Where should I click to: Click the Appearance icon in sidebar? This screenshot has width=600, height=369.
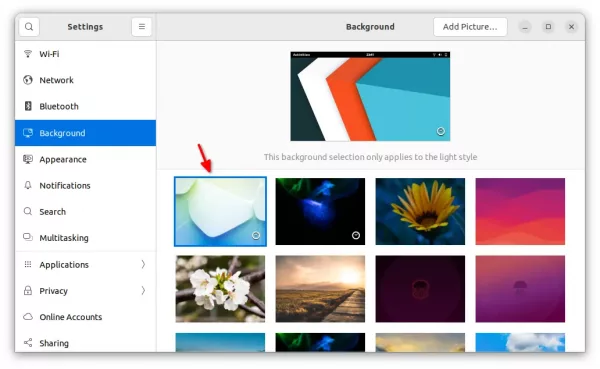[x=28, y=159]
